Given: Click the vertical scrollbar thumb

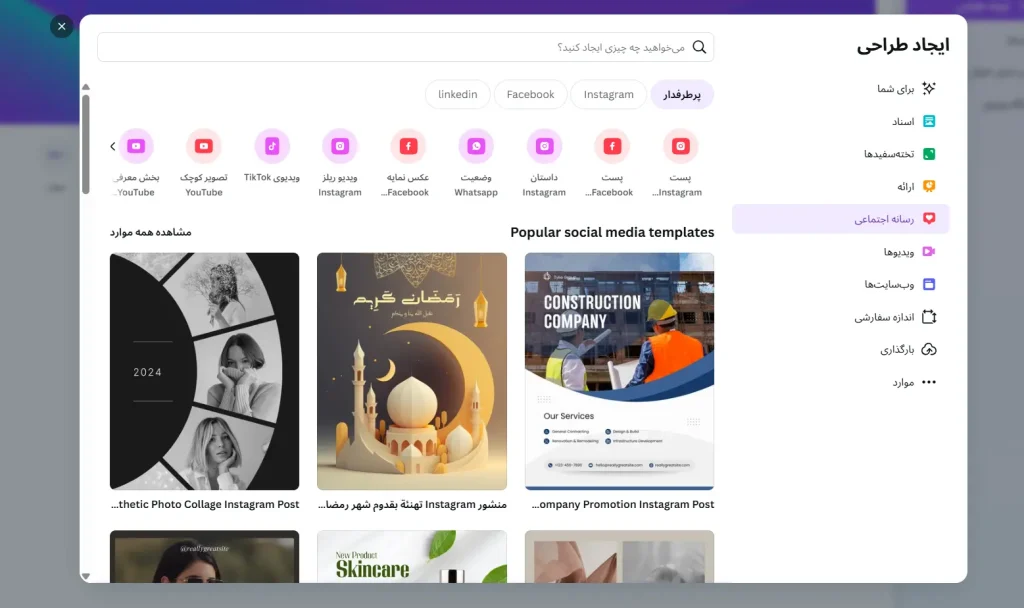Looking at the screenshot, I should coord(86,144).
